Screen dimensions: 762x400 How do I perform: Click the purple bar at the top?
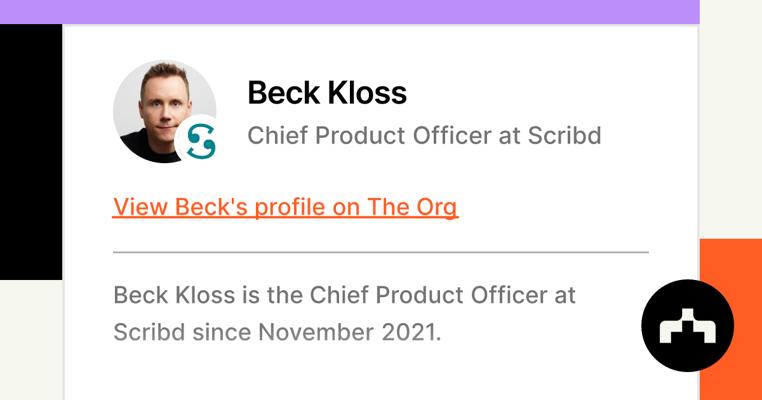[x=350, y=11]
